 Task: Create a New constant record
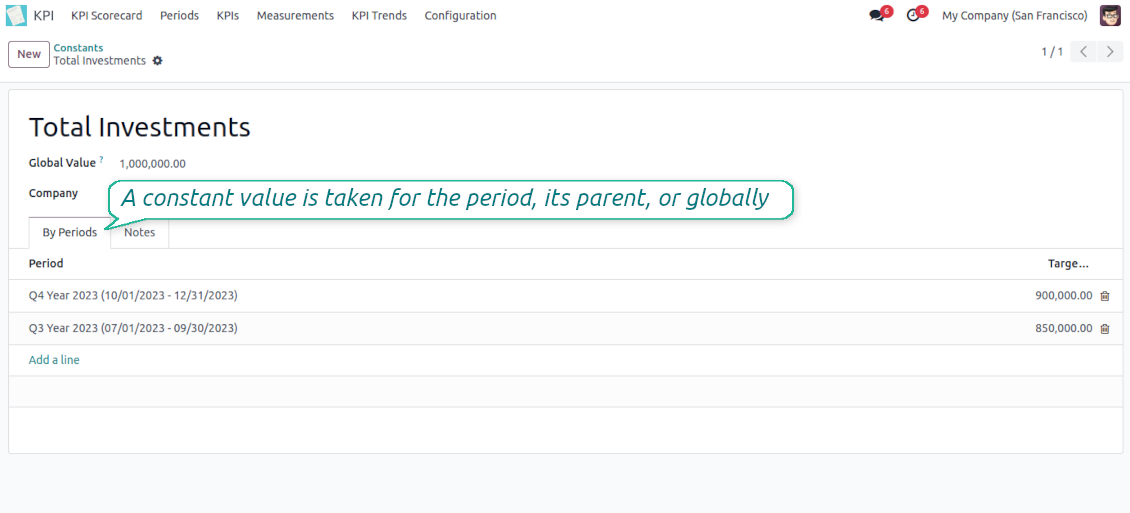click(29, 54)
